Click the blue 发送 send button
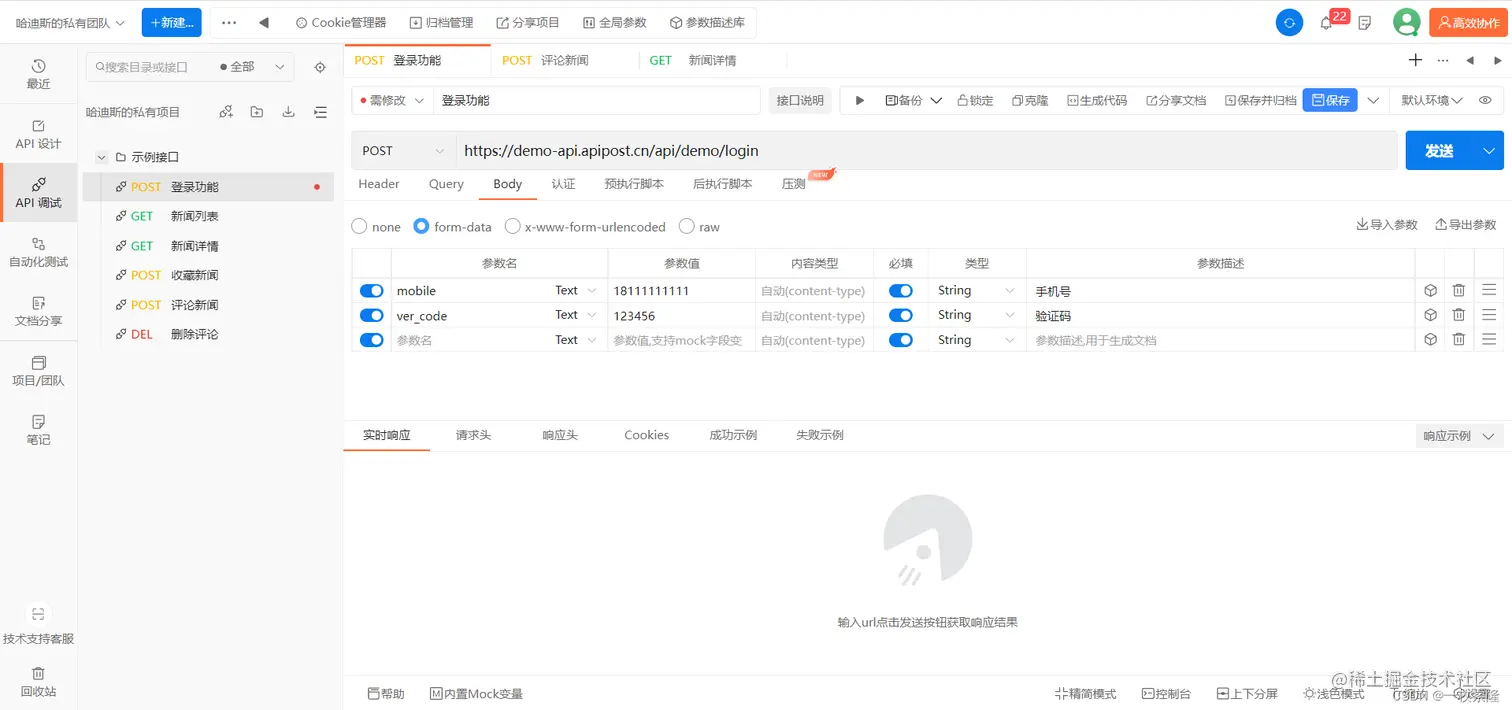The height and width of the screenshot is (710, 1512). 1439,151
